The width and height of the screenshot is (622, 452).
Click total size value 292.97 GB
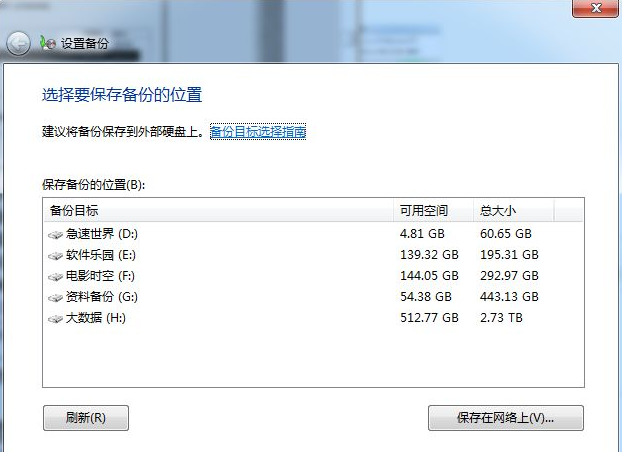coord(509,276)
